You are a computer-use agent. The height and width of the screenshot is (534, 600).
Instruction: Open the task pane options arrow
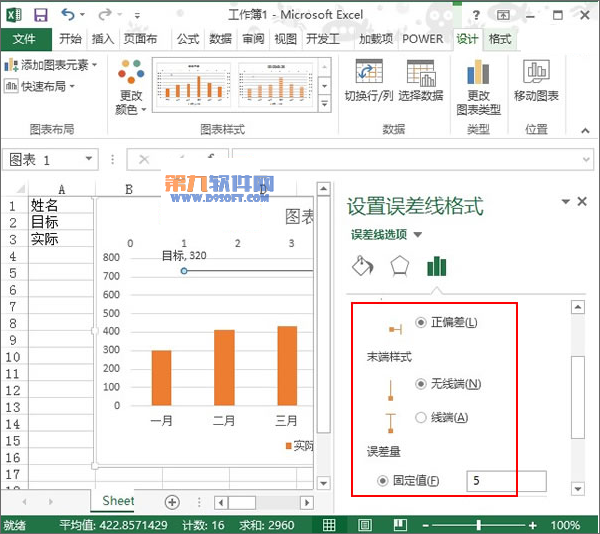pos(565,202)
